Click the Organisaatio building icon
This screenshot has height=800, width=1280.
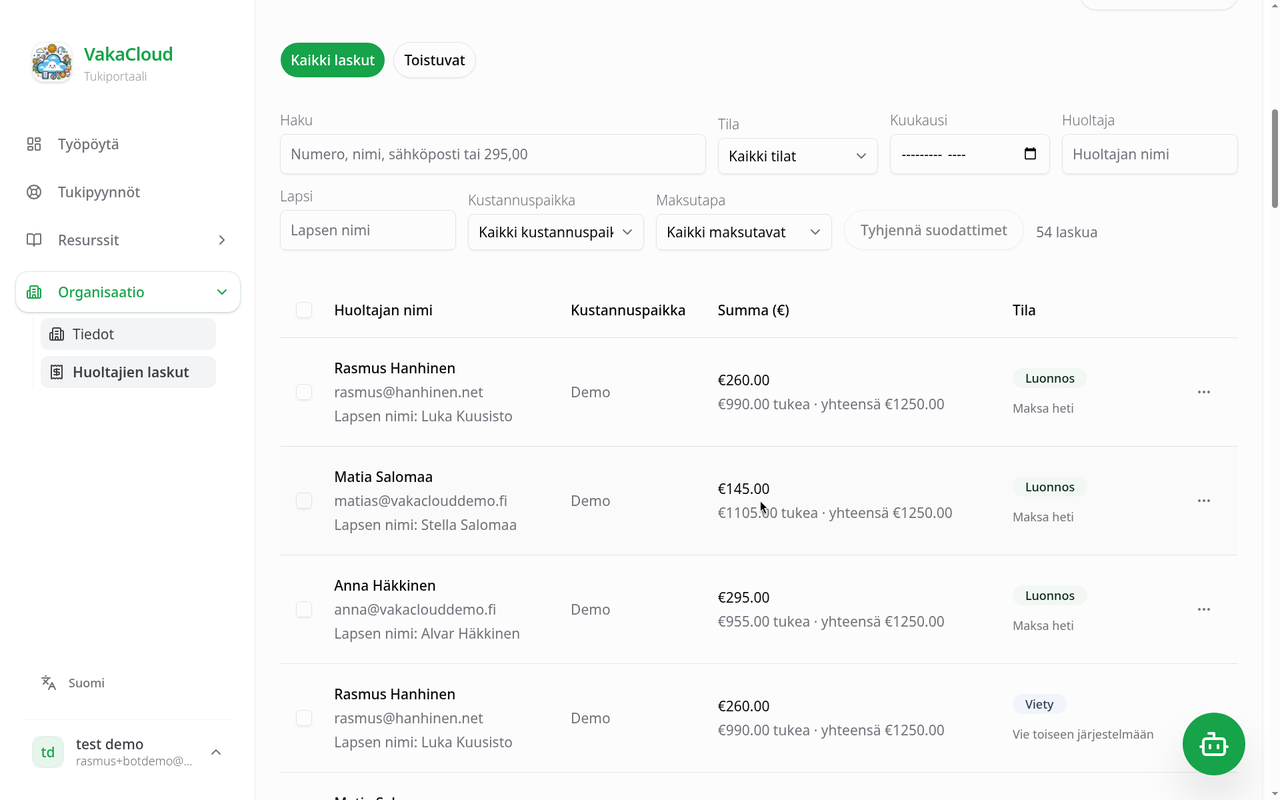pyautogui.click(x=34, y=292)
